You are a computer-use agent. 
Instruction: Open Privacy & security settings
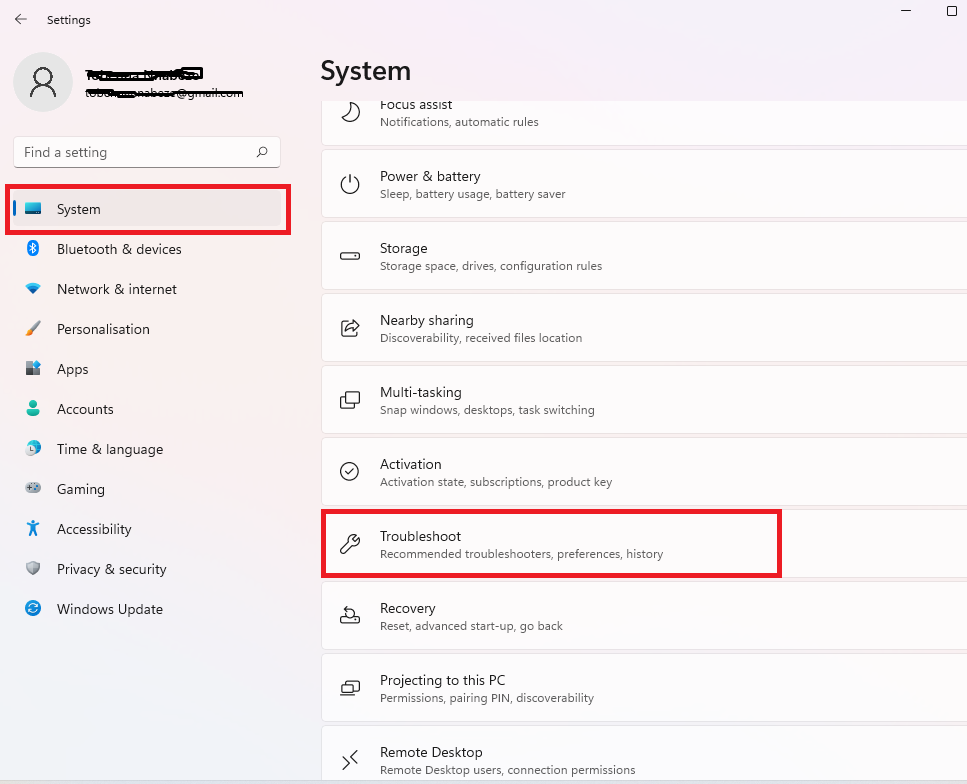(111, 569)
